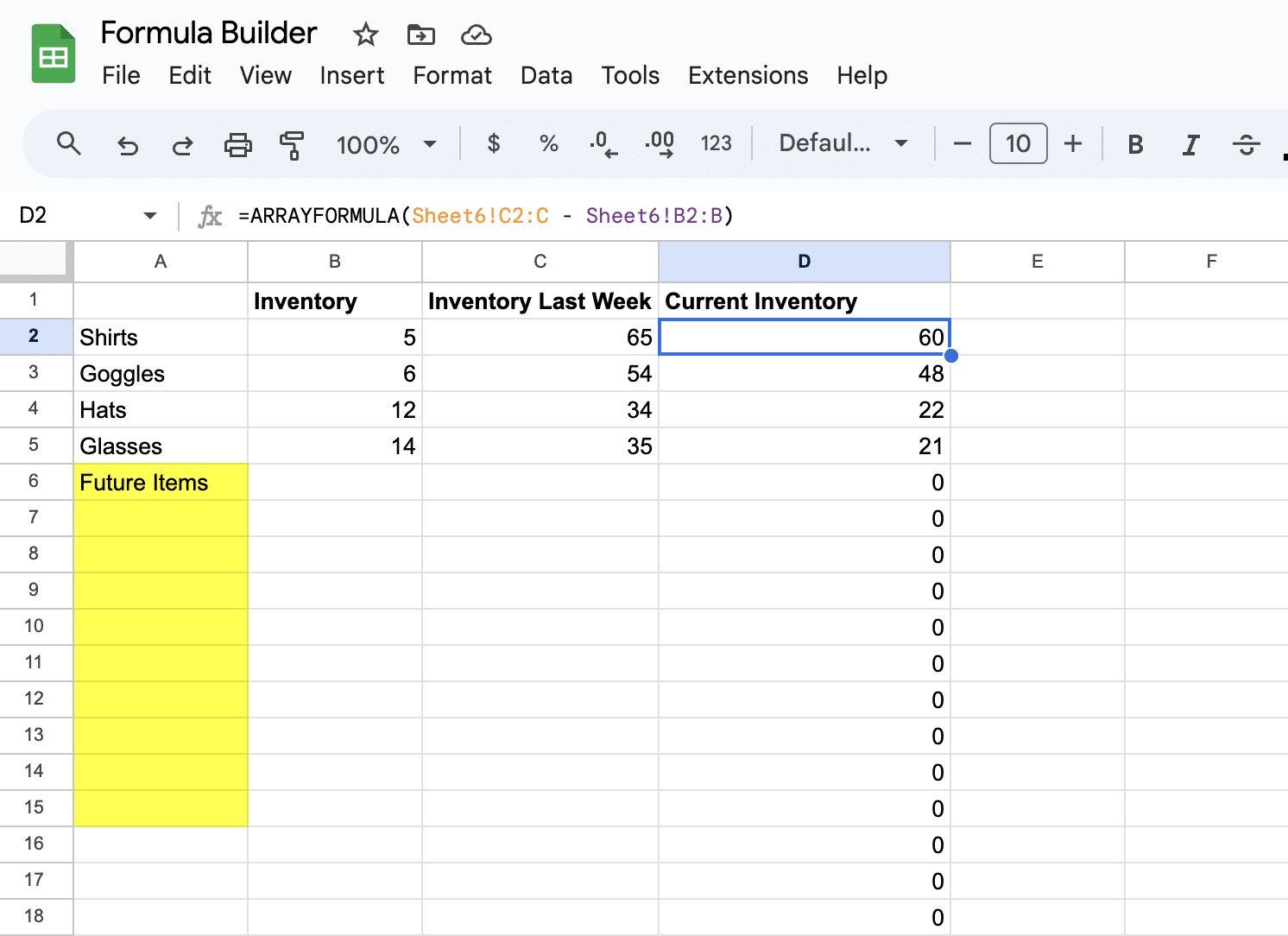Open the print dialog icon
This screenshot has width=1288, height=936.
pos(238,144)
